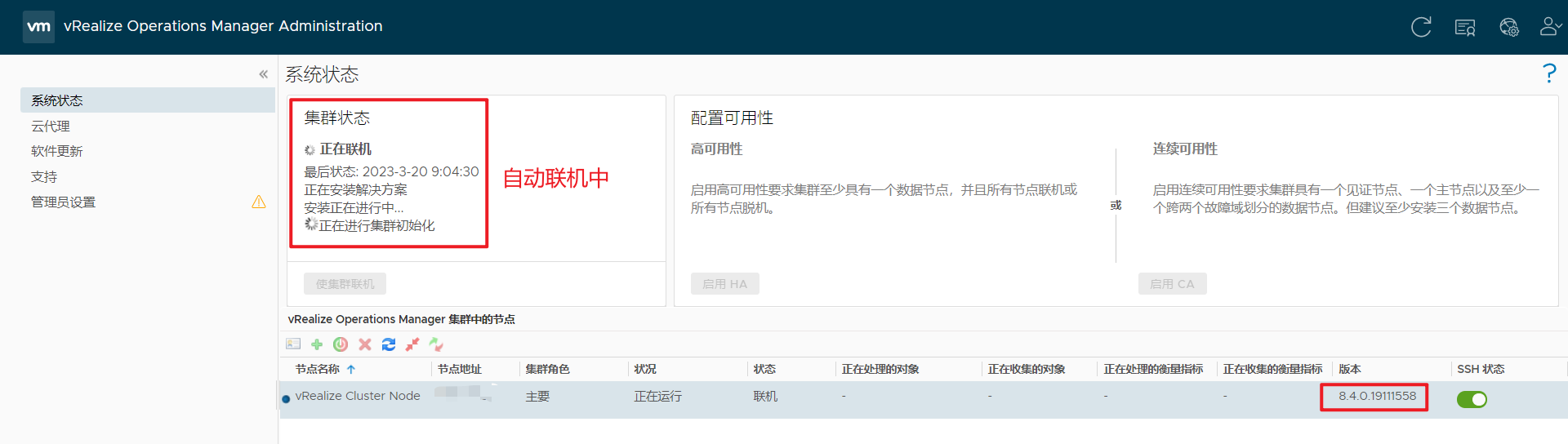Open 软件更新 in the sidebar
This screenshot has width=1568, height=444.
click(x=56, y=151)
